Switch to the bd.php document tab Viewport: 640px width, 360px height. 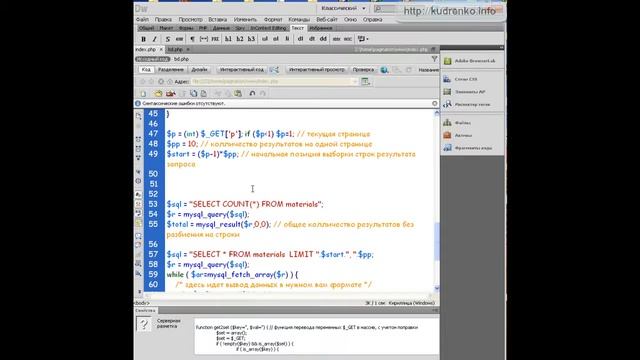(x=175, y=49)
